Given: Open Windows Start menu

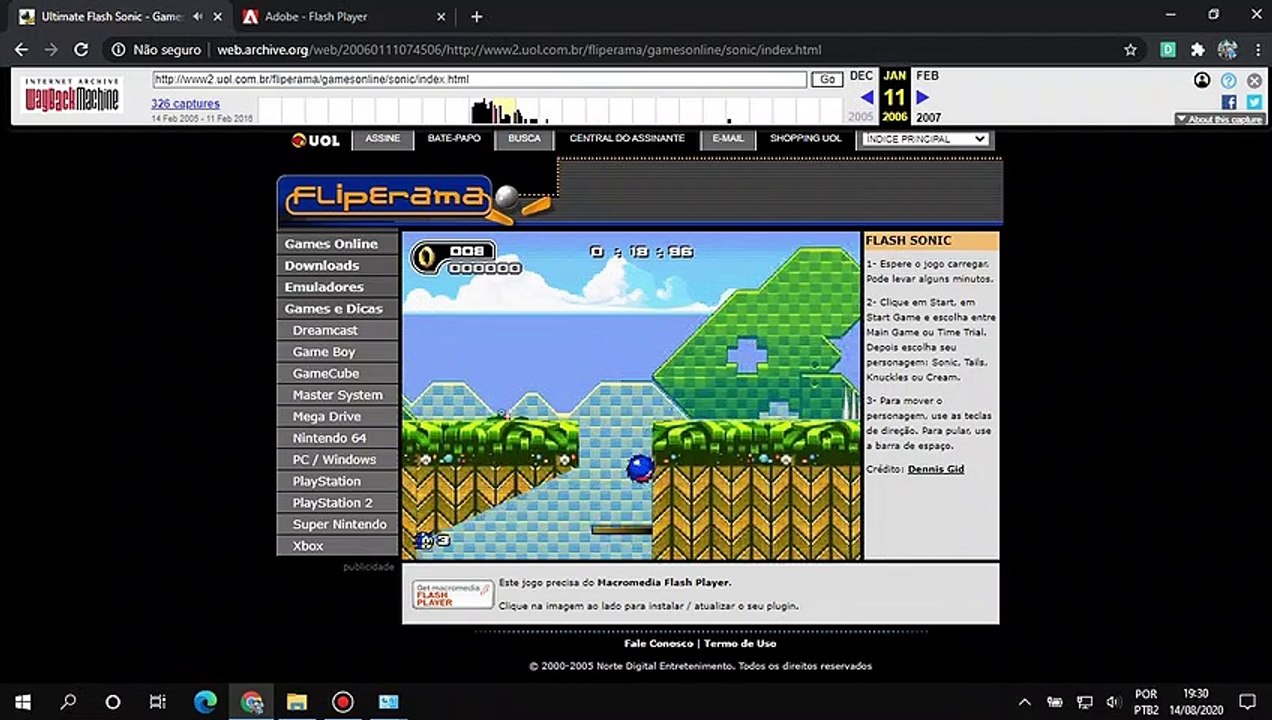Looking at the screenshot, I should point(23,701).
